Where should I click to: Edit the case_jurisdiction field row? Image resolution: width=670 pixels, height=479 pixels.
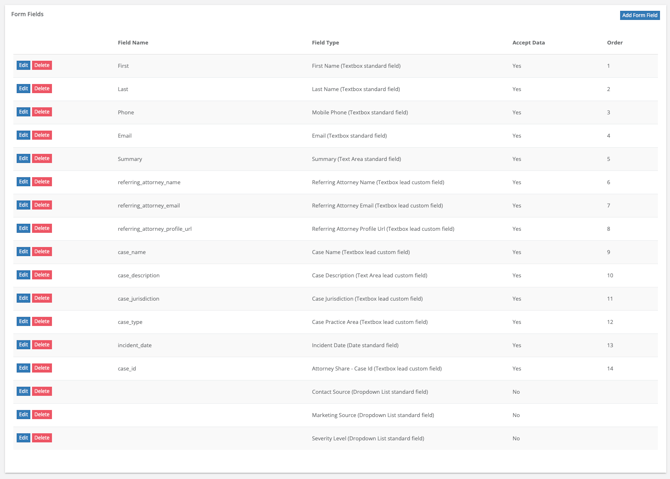point(23,298)
